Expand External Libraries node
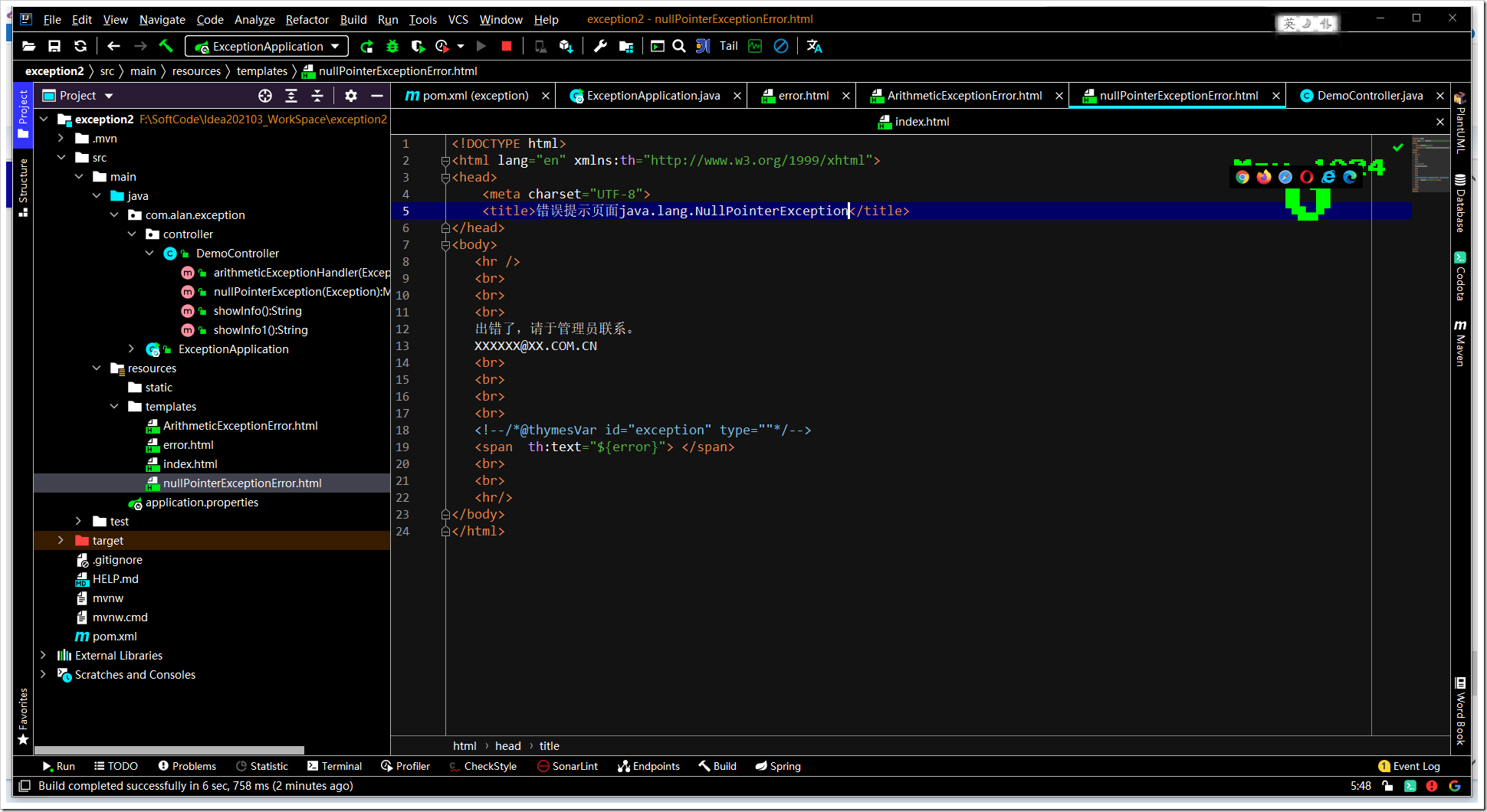Screen dimensions: 1487x812 click(x=44, y=656)
